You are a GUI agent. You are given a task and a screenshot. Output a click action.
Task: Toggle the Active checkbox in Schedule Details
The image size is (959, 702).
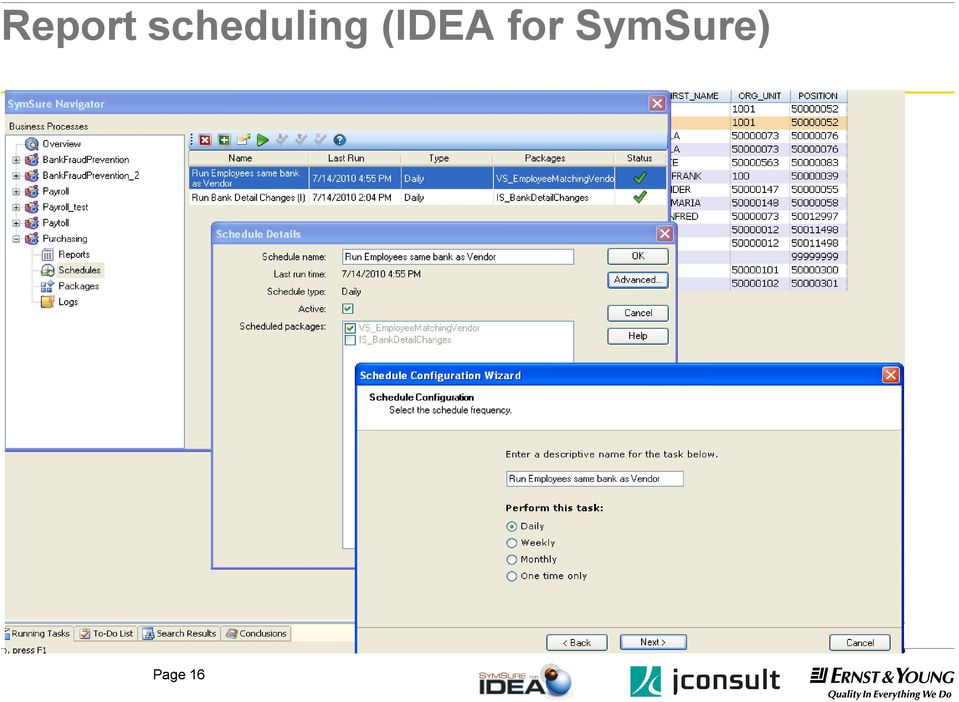click(x=347, y=309)
